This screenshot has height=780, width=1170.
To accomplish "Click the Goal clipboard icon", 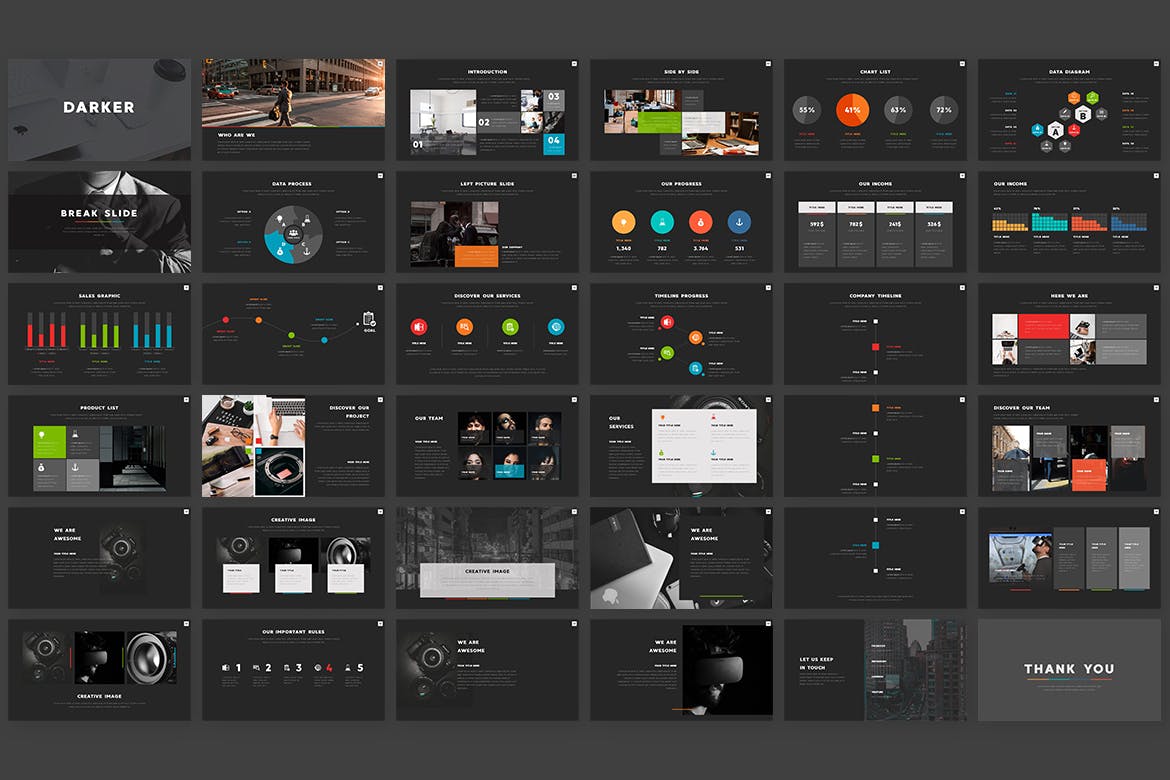I will (x=368, y=319).
